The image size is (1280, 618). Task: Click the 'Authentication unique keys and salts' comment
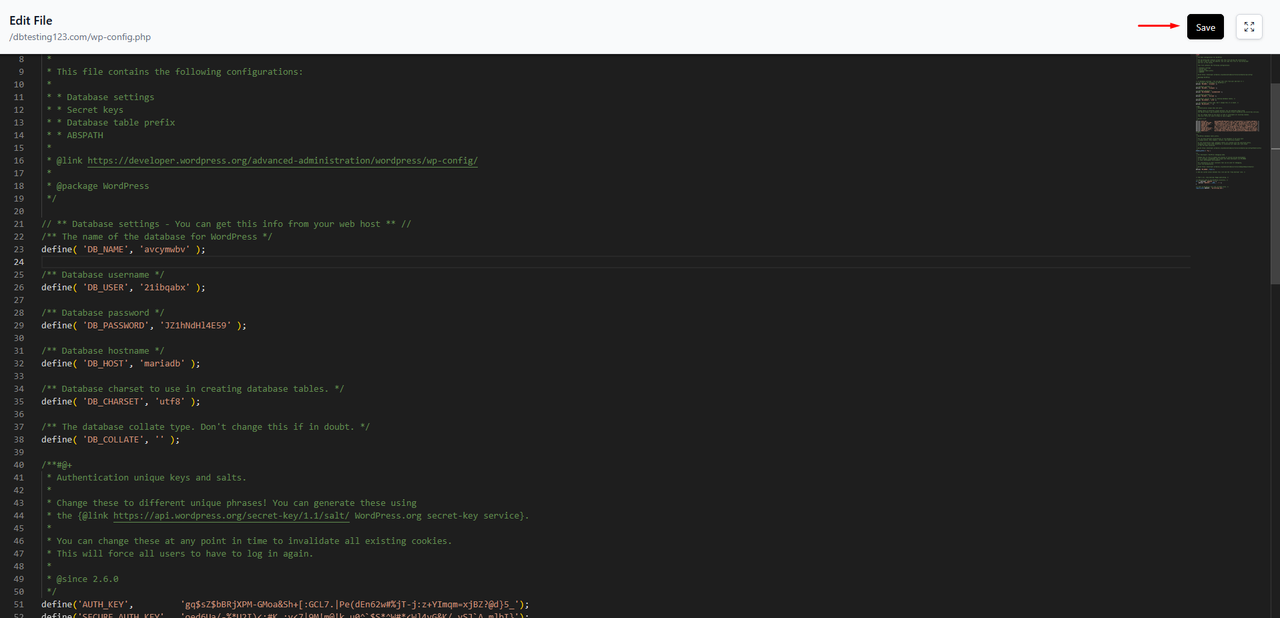pyautogui.click(x=147, y=477)
